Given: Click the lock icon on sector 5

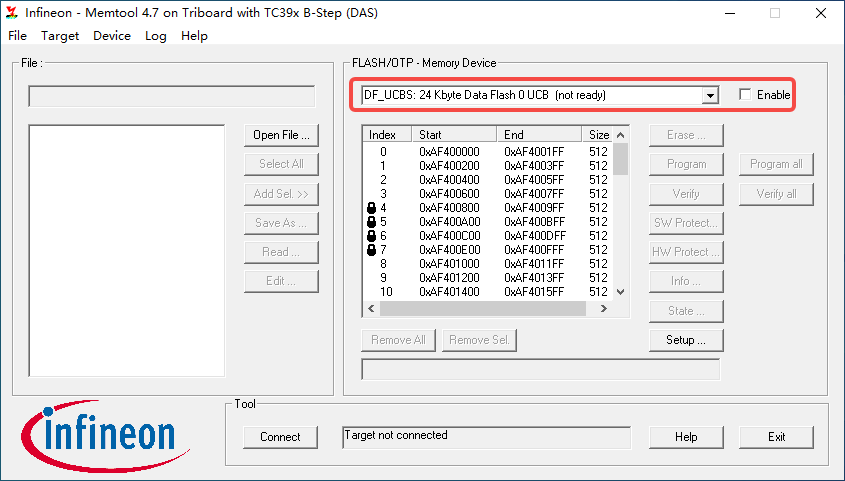Looking at the screenshot, I should point(371,222).
